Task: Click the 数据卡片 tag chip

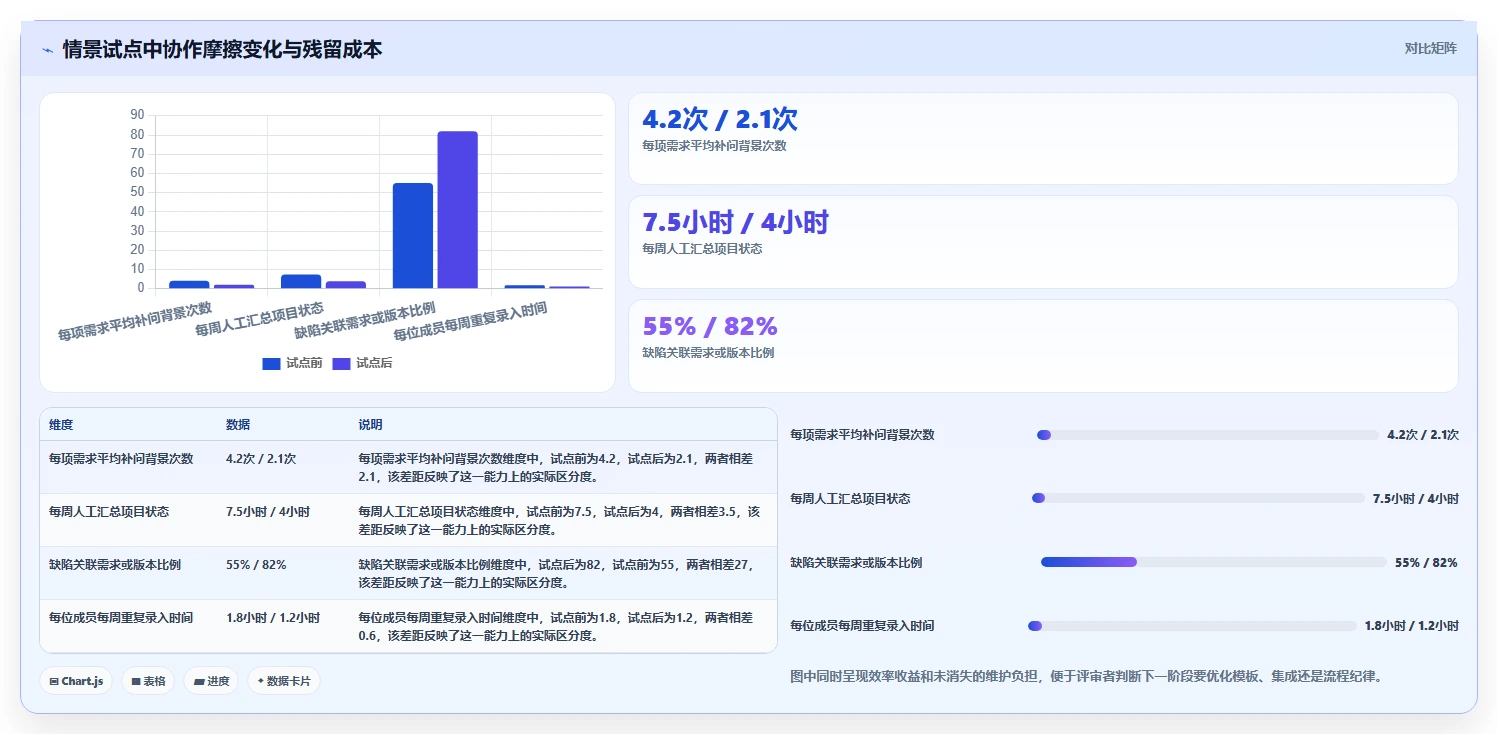Action: (284, 681)
